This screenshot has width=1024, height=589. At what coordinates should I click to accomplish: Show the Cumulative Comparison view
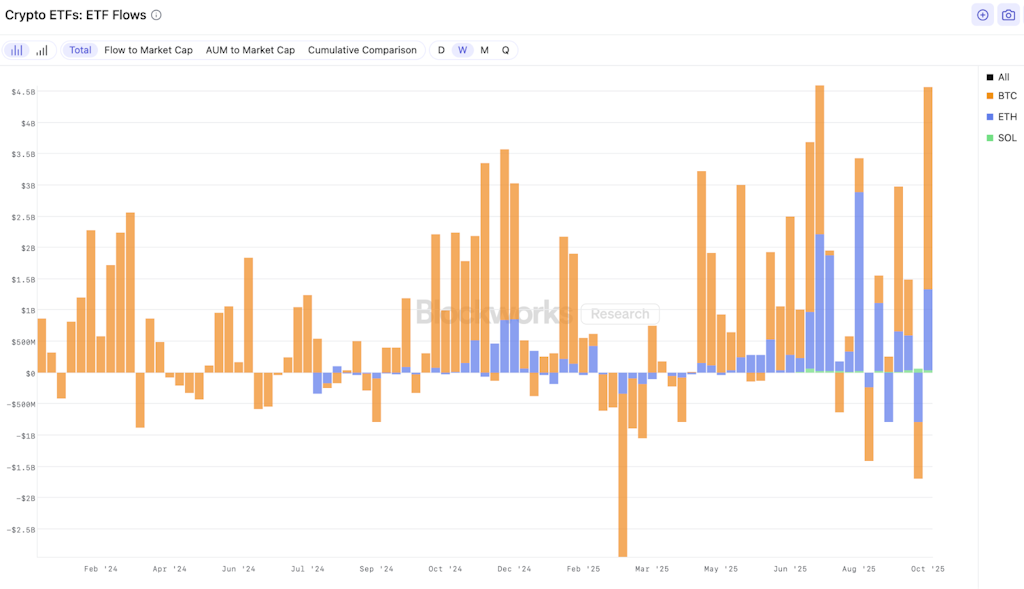(x=362, y=50)
